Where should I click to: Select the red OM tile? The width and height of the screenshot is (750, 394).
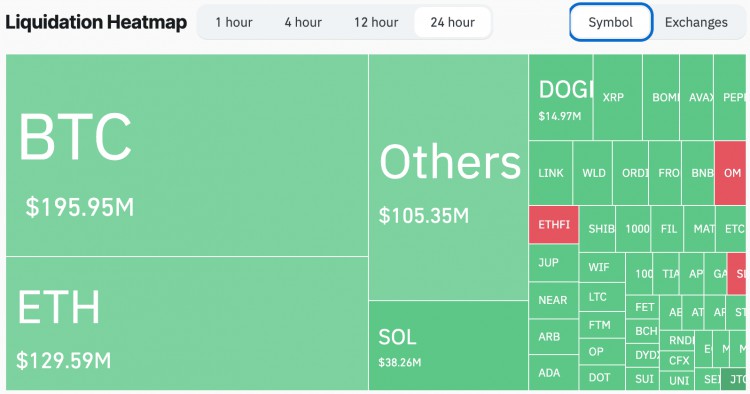coord(730,173)
